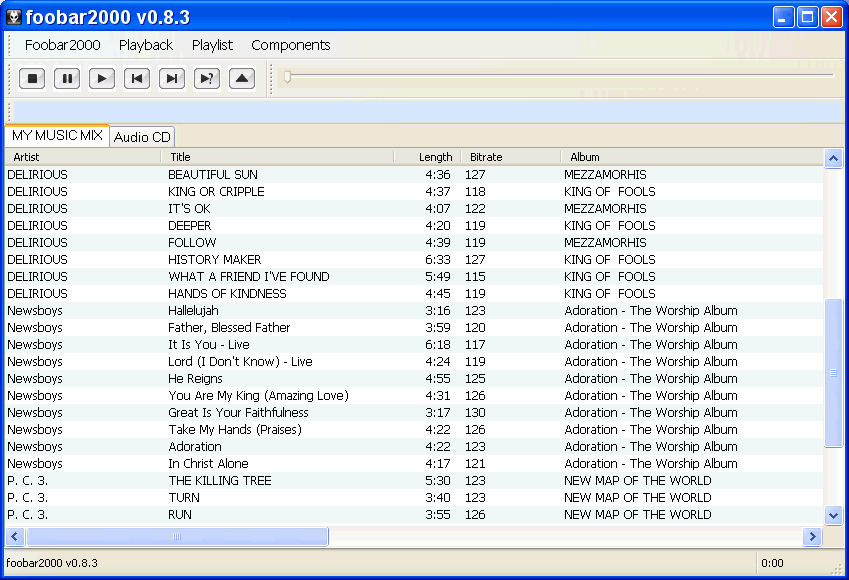The height and width of the screenshot is (580, 849).
Task: Click the 0:00 playback time in status bar
Action: (772, 563)
